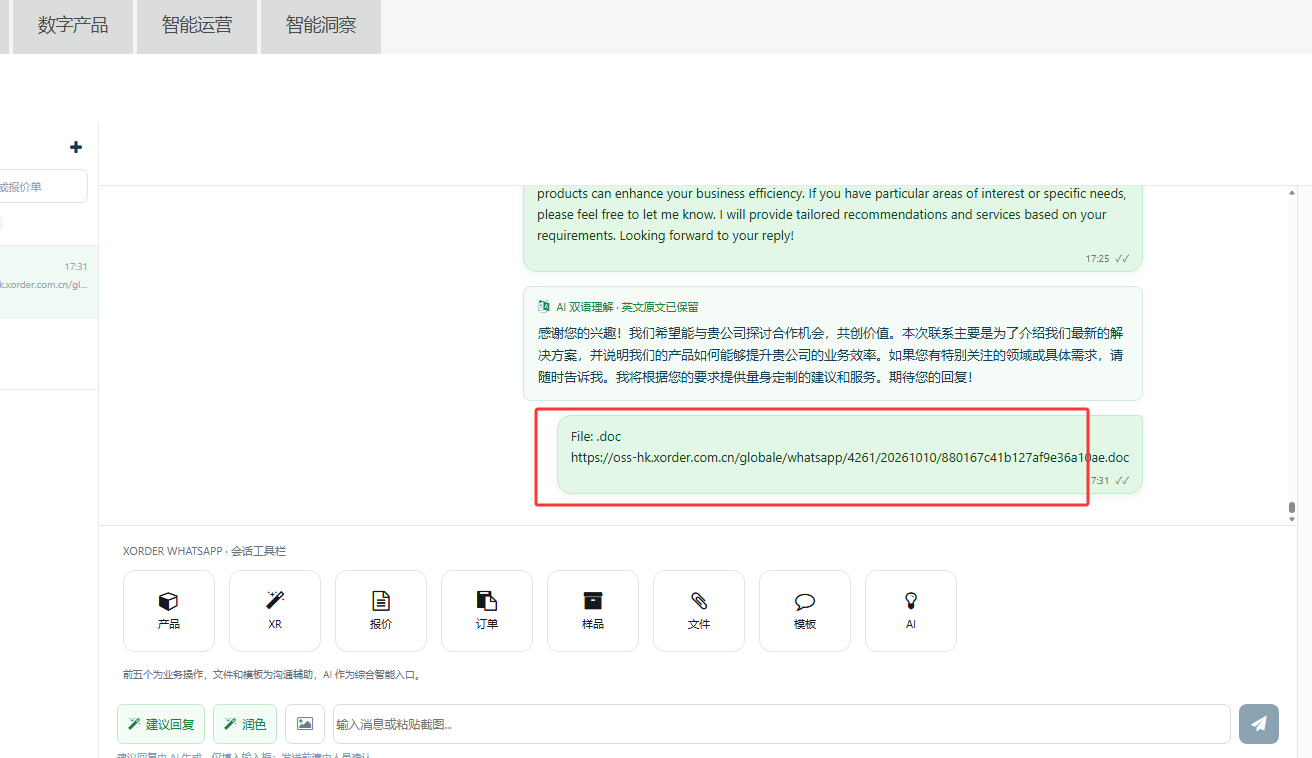This screenshot has height=758, width=1312.
Task: Switch to the 数字产品 tab
Action: click(x=73, y=26)
